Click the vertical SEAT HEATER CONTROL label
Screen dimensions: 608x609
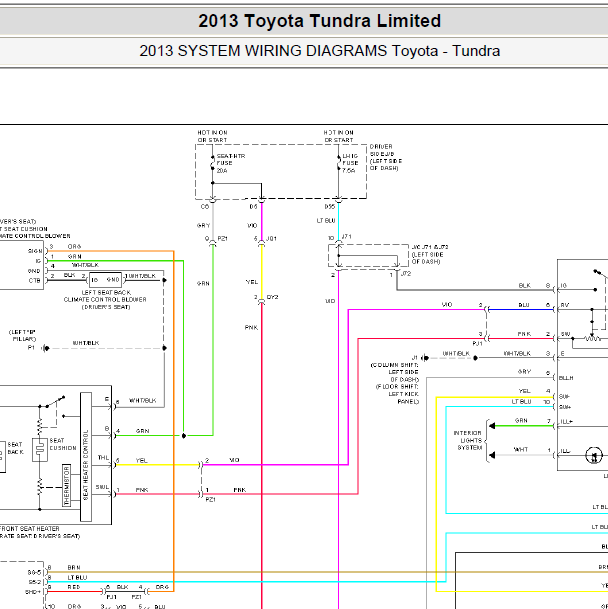(x=86, y=465)
